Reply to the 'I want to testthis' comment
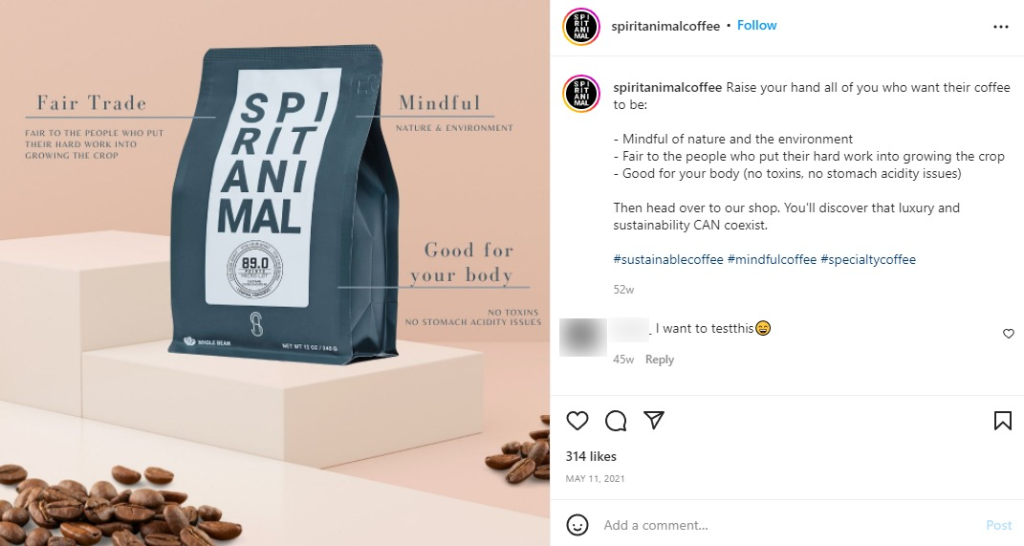The width and height of the screenshot is (1024, 546). click(x=659, y=359)
